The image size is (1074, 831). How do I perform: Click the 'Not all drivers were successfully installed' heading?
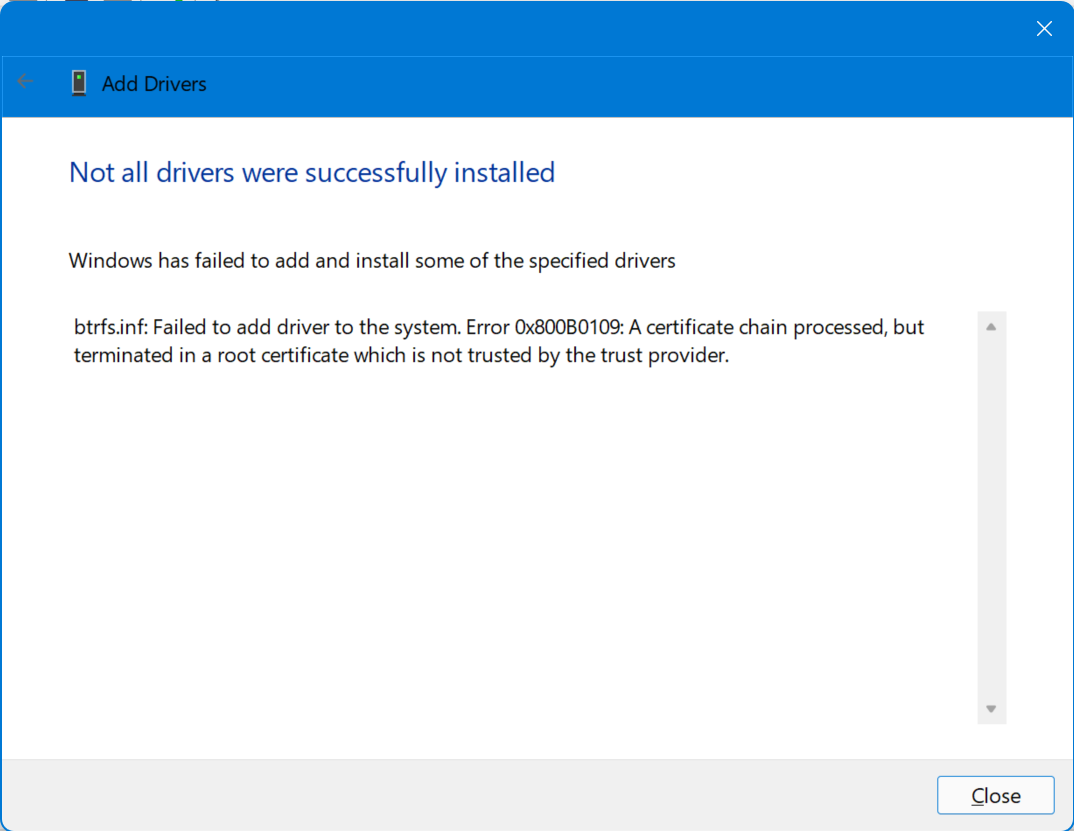point(312,173)
